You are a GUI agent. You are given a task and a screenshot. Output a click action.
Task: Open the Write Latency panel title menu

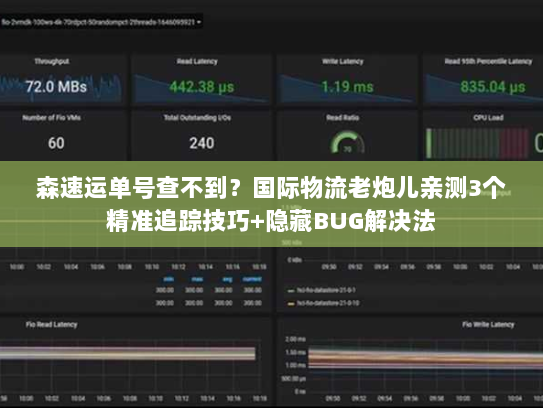pos(342,62)
